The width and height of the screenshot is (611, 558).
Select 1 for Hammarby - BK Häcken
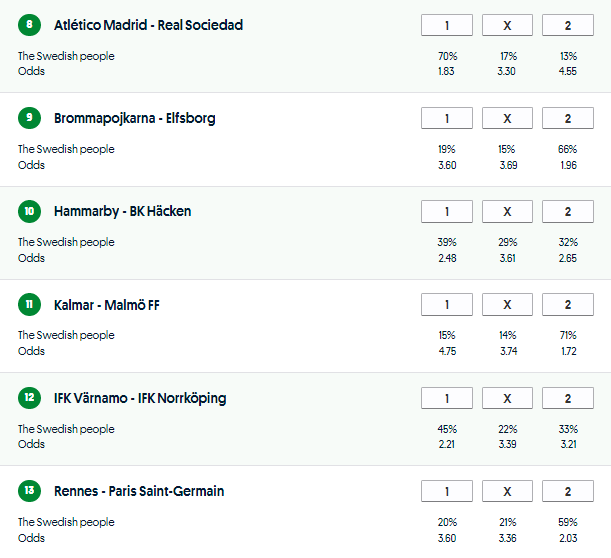click(447, 211)
